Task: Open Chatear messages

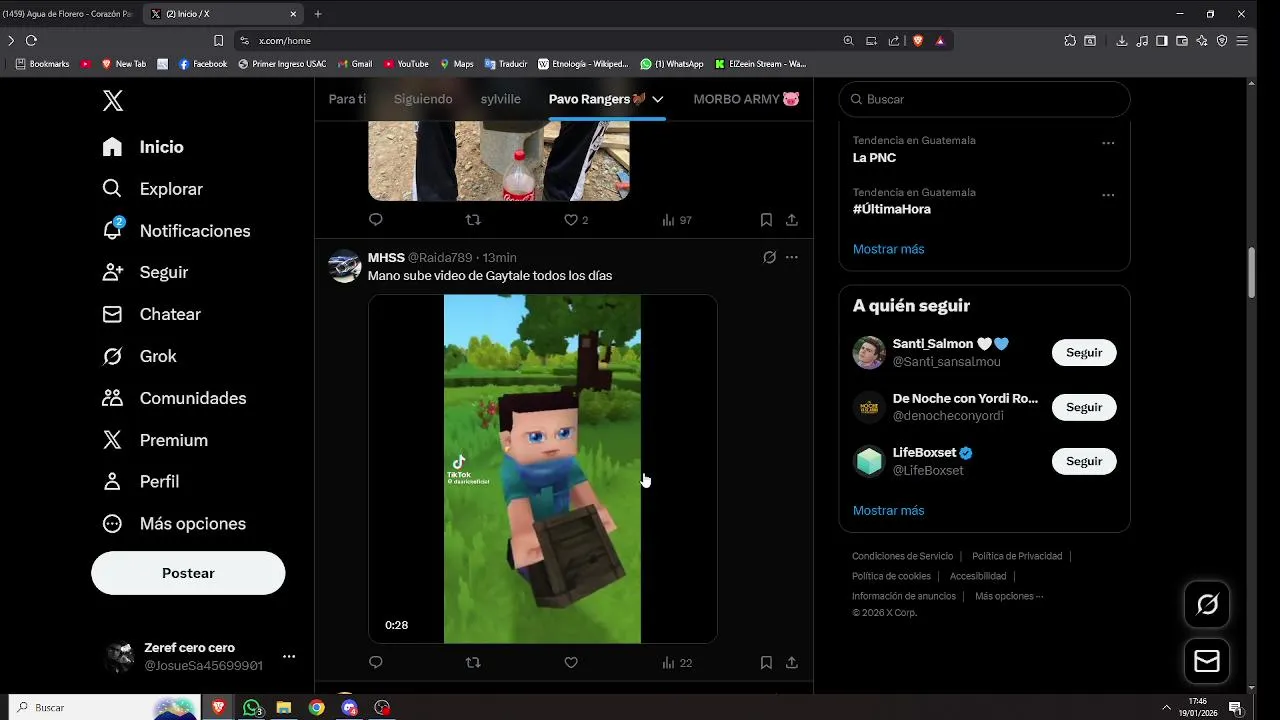Action: coord(151,314)
